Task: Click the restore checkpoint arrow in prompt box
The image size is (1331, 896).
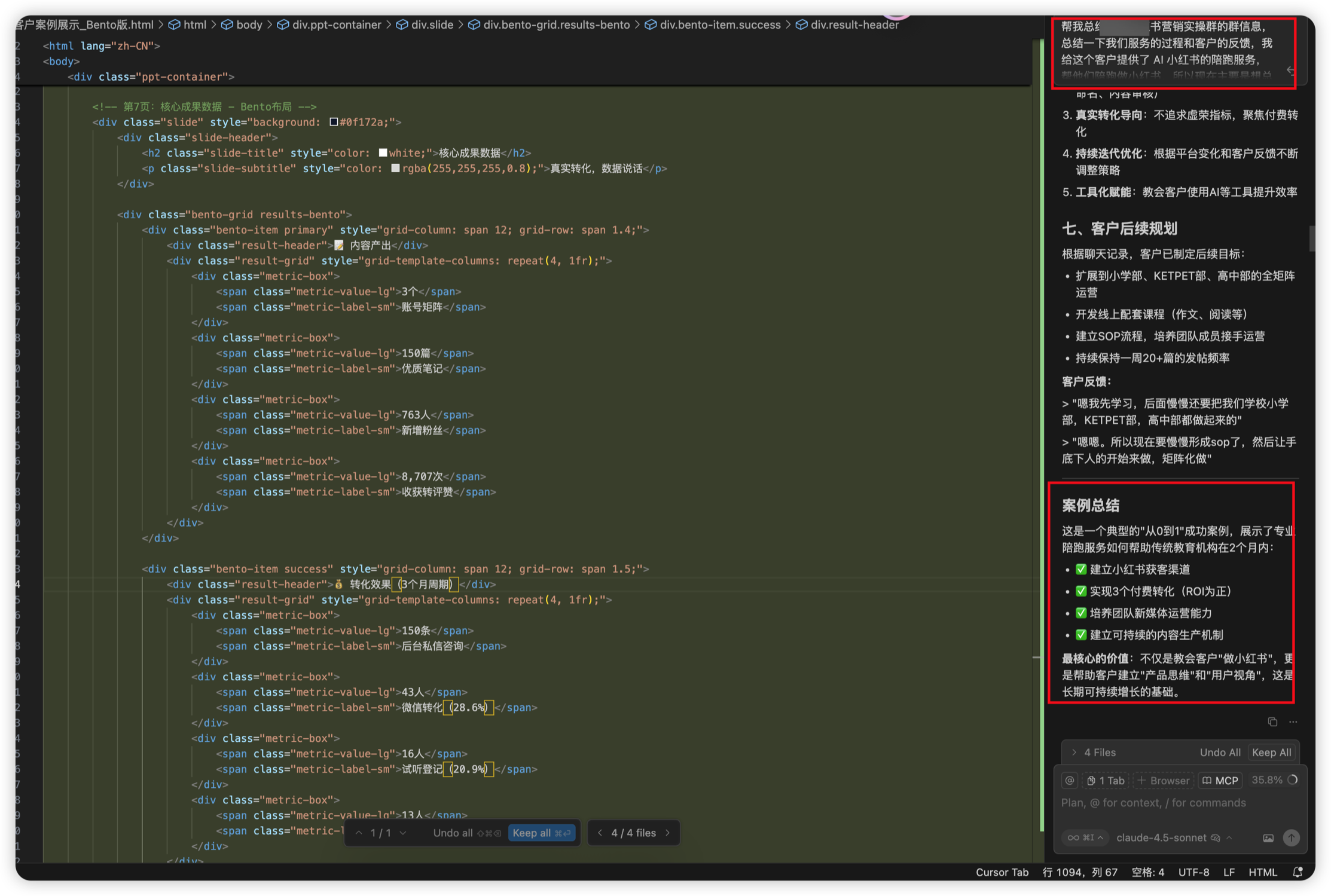Action: (x=1290, y=71)
